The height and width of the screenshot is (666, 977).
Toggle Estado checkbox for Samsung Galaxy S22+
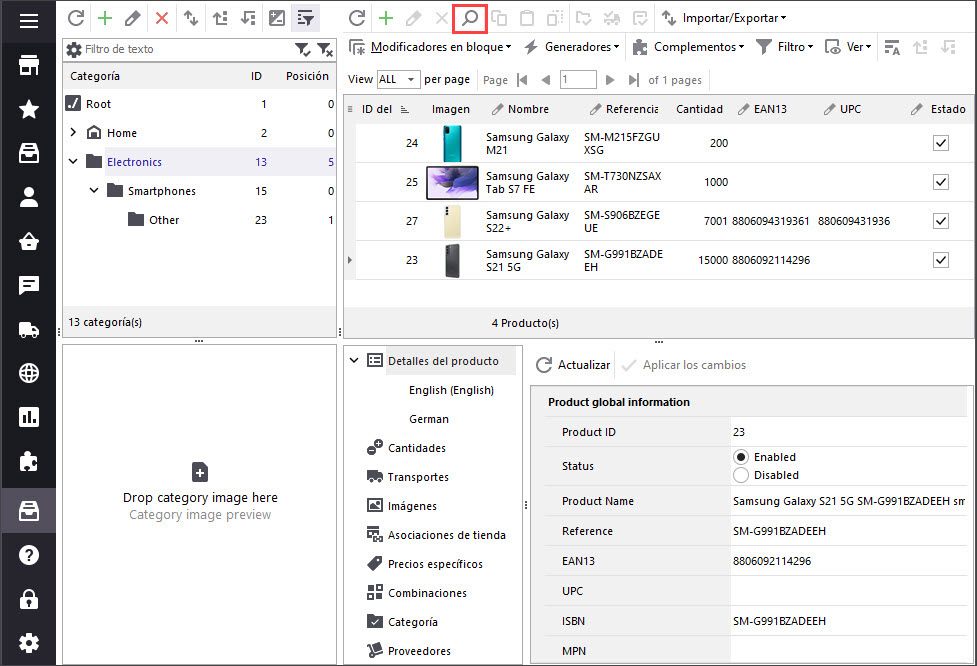point(941,221)
